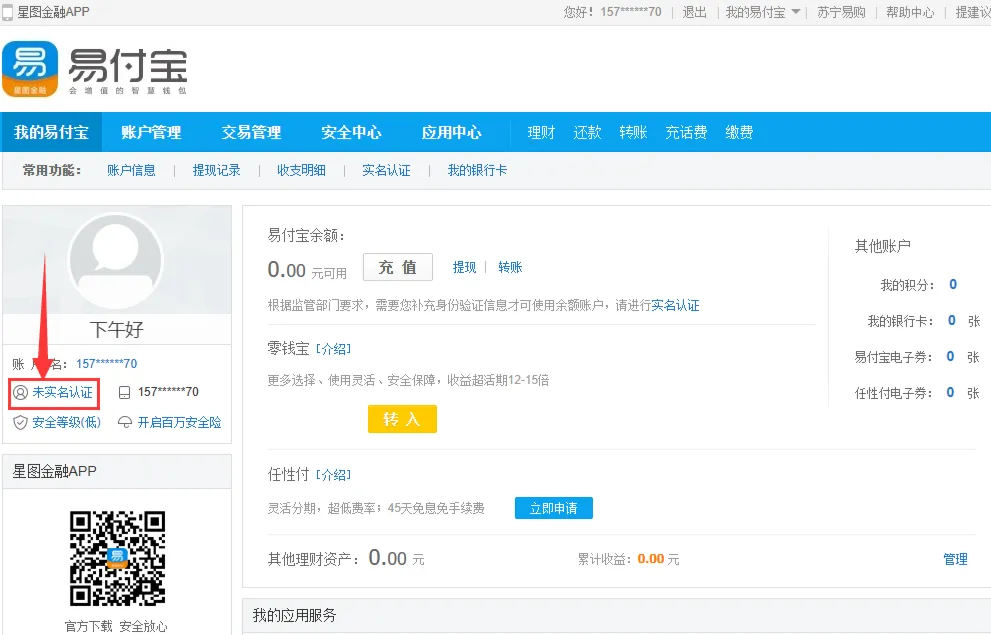Select 缴费 in the navigation bar
The width and height of the screenshot is (991, 635).
point(739,132)
